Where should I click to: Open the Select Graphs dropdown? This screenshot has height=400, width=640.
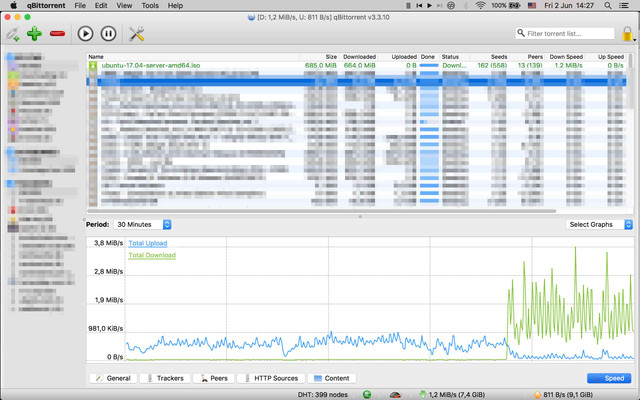(x=599, y=224)
